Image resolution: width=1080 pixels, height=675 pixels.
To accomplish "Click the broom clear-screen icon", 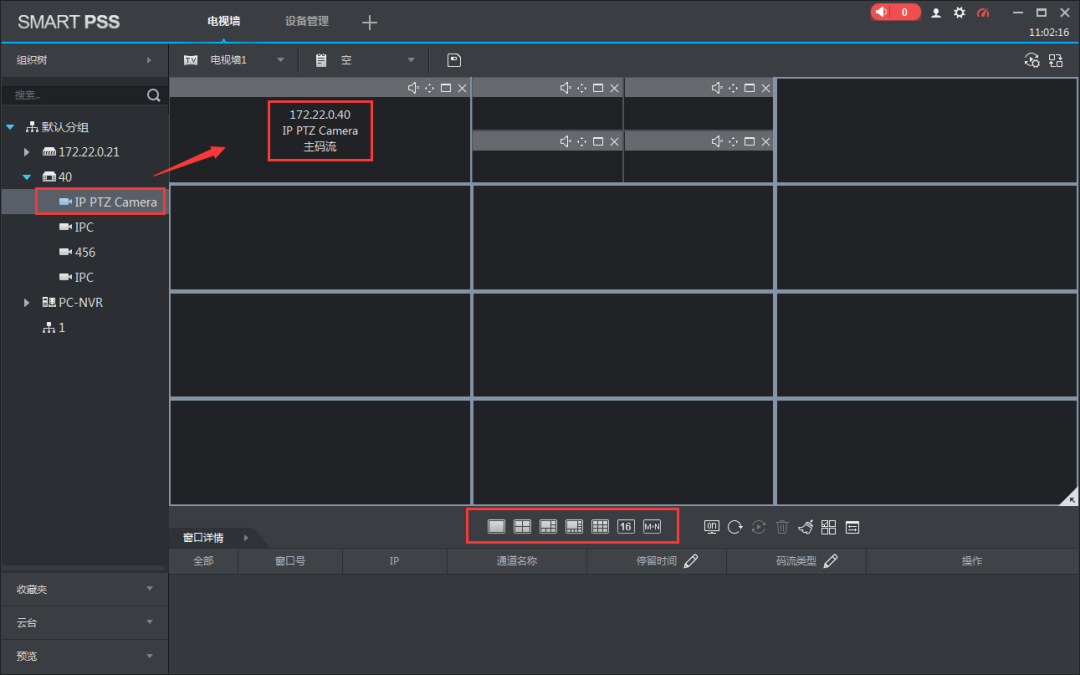I will [x=805, y=527].
